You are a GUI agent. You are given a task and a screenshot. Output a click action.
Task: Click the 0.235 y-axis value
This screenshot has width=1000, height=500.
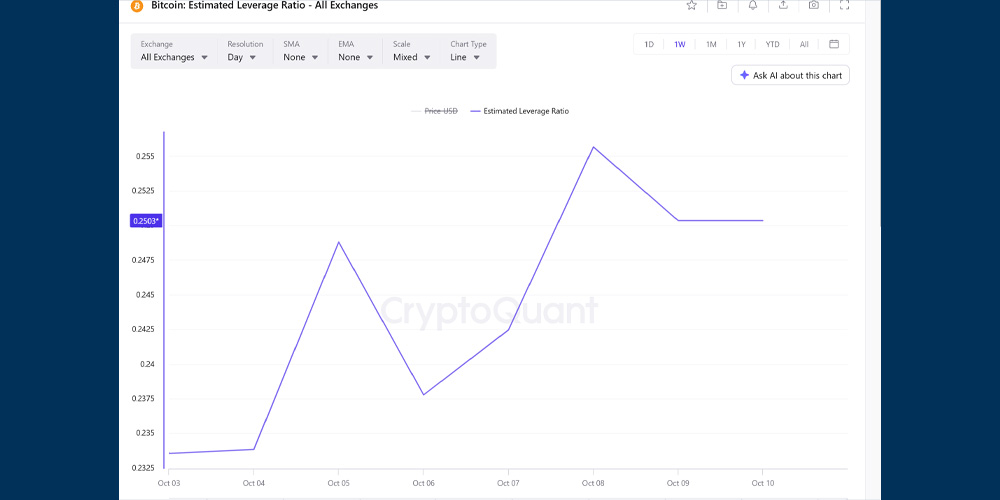[x=143, y=433]
